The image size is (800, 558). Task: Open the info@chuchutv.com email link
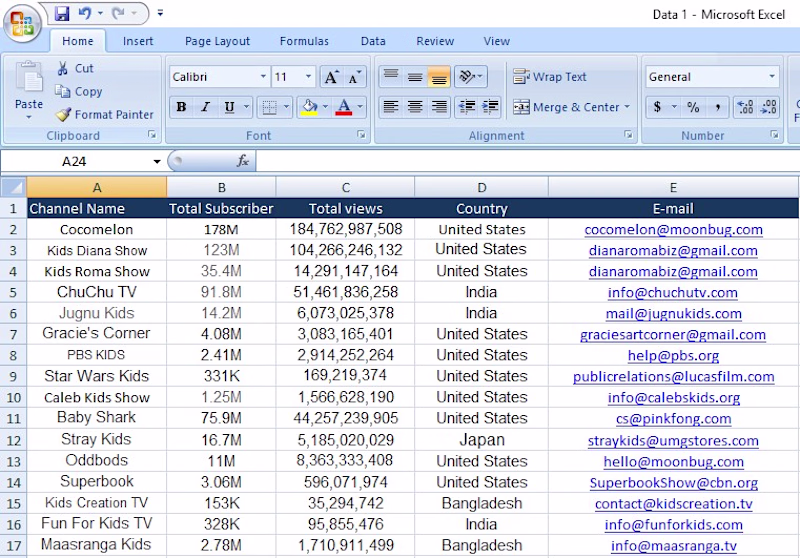coord(672,292)
